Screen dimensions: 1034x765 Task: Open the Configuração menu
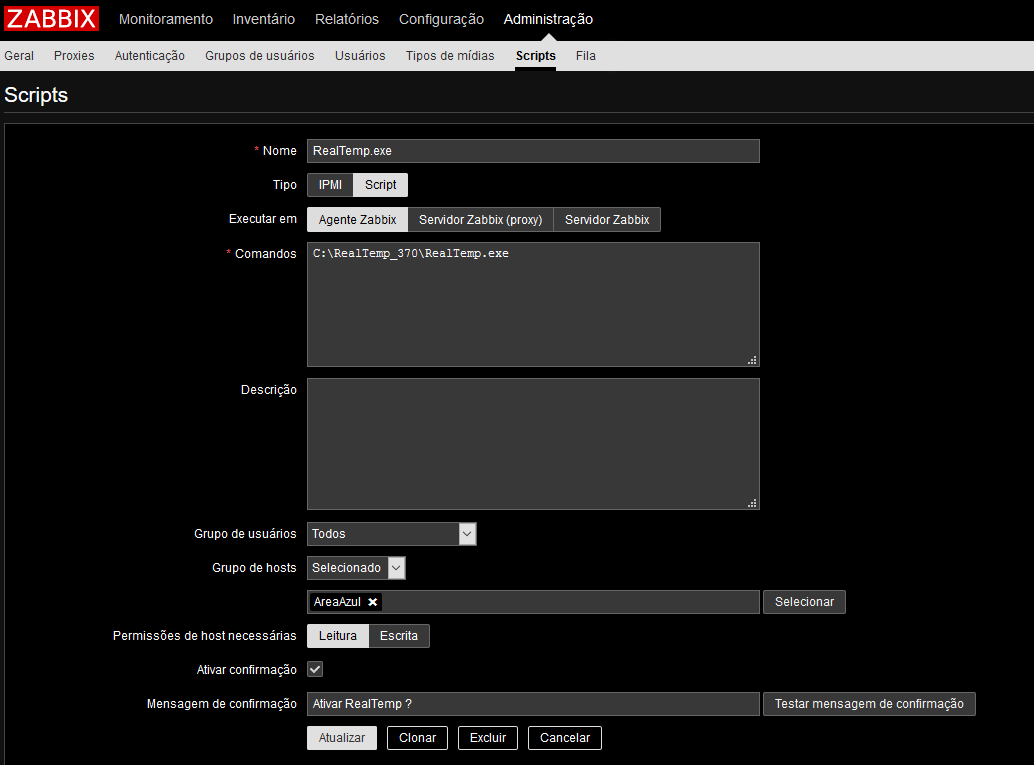441,19
